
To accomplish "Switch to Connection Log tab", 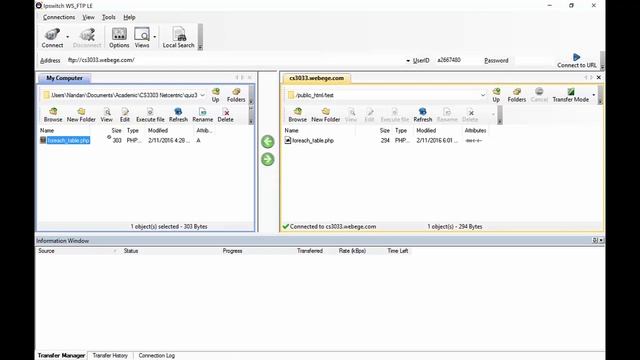I will (157, 356).
